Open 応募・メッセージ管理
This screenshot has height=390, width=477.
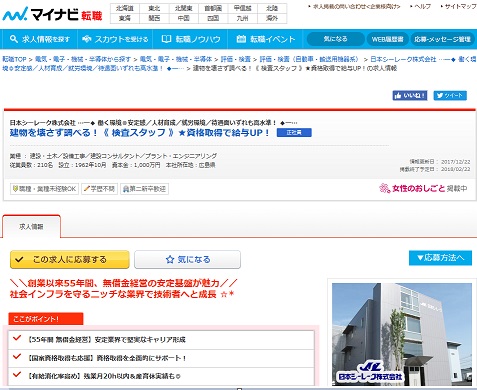[x=442, y=39]
